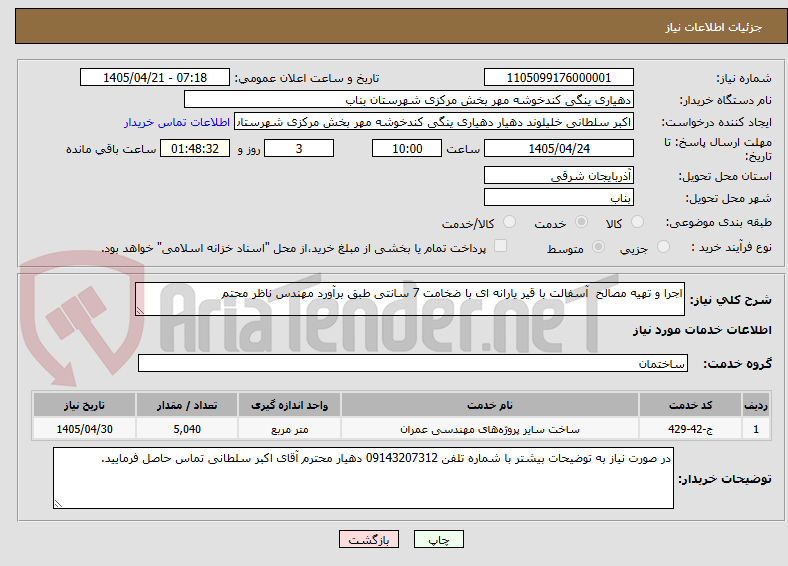This screenshot has width=788, height=566.
Task: Click the remaining time field 01:48:32
Action: [195, 148]
